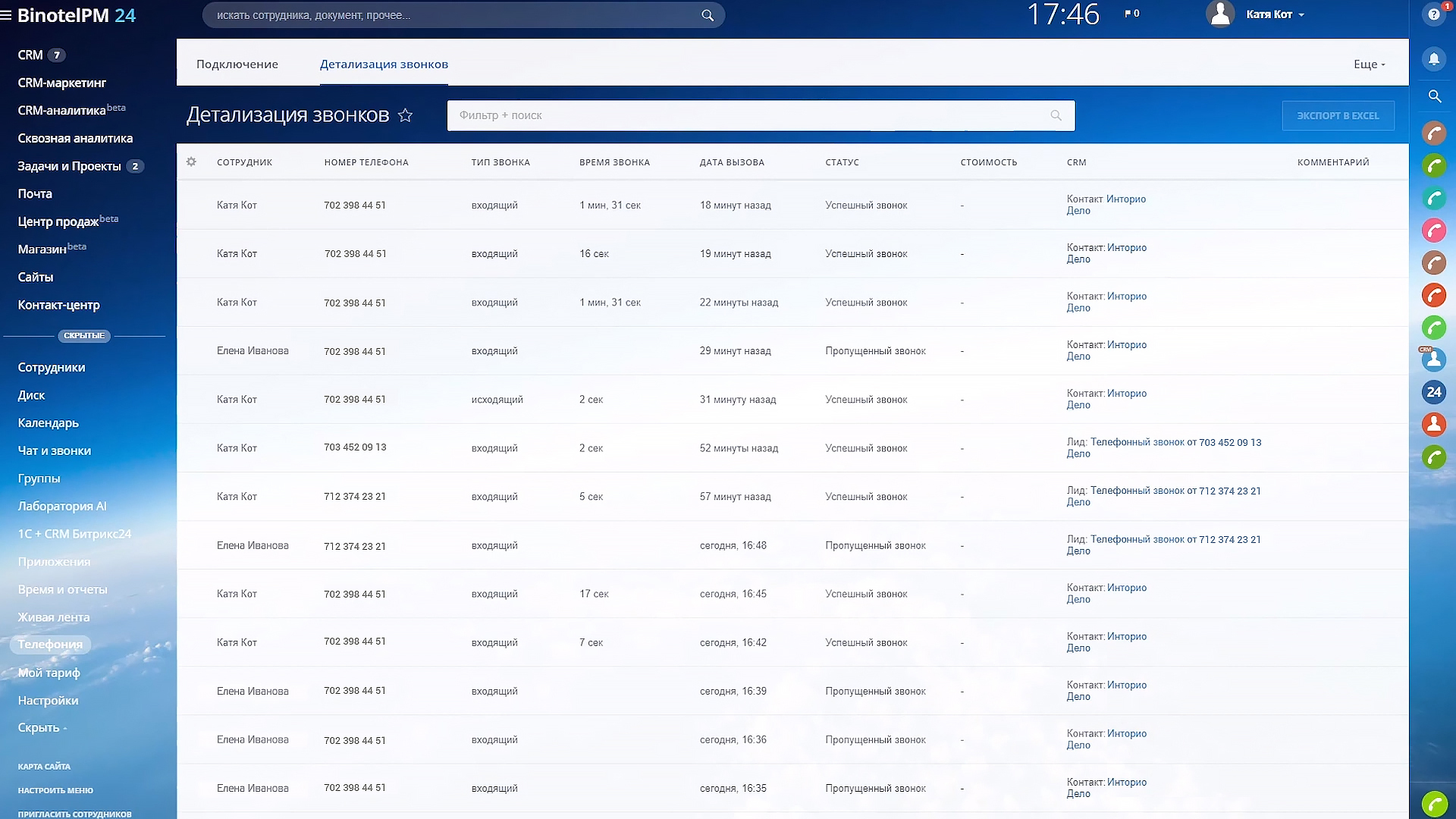Open table settings gear icon
1456x819 pixels.
click(191, 162)
